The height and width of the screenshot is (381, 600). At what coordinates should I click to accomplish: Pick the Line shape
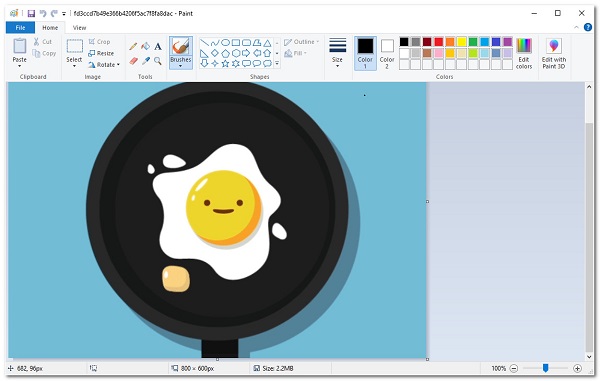click(x=205, y=43)
